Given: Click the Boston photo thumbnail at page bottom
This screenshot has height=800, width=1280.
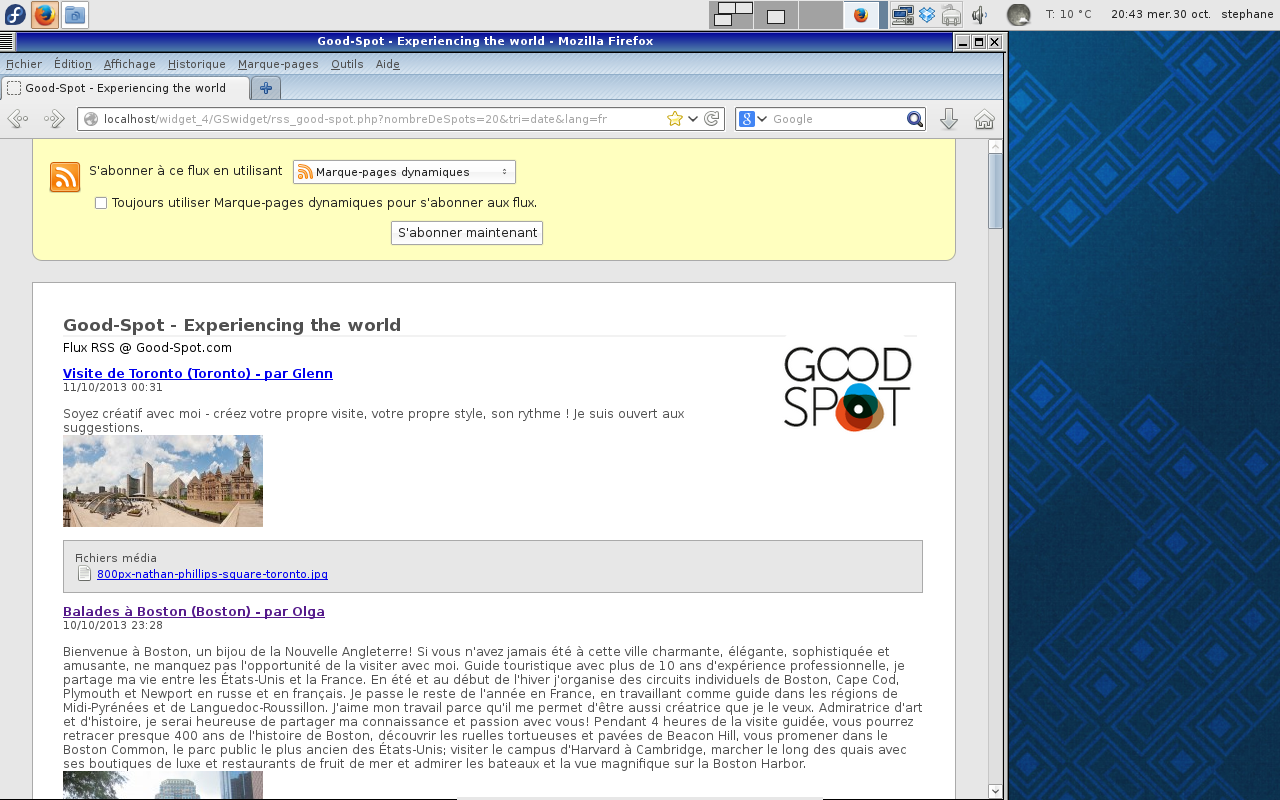Looking at the screenshot, I should coord(163,785).
